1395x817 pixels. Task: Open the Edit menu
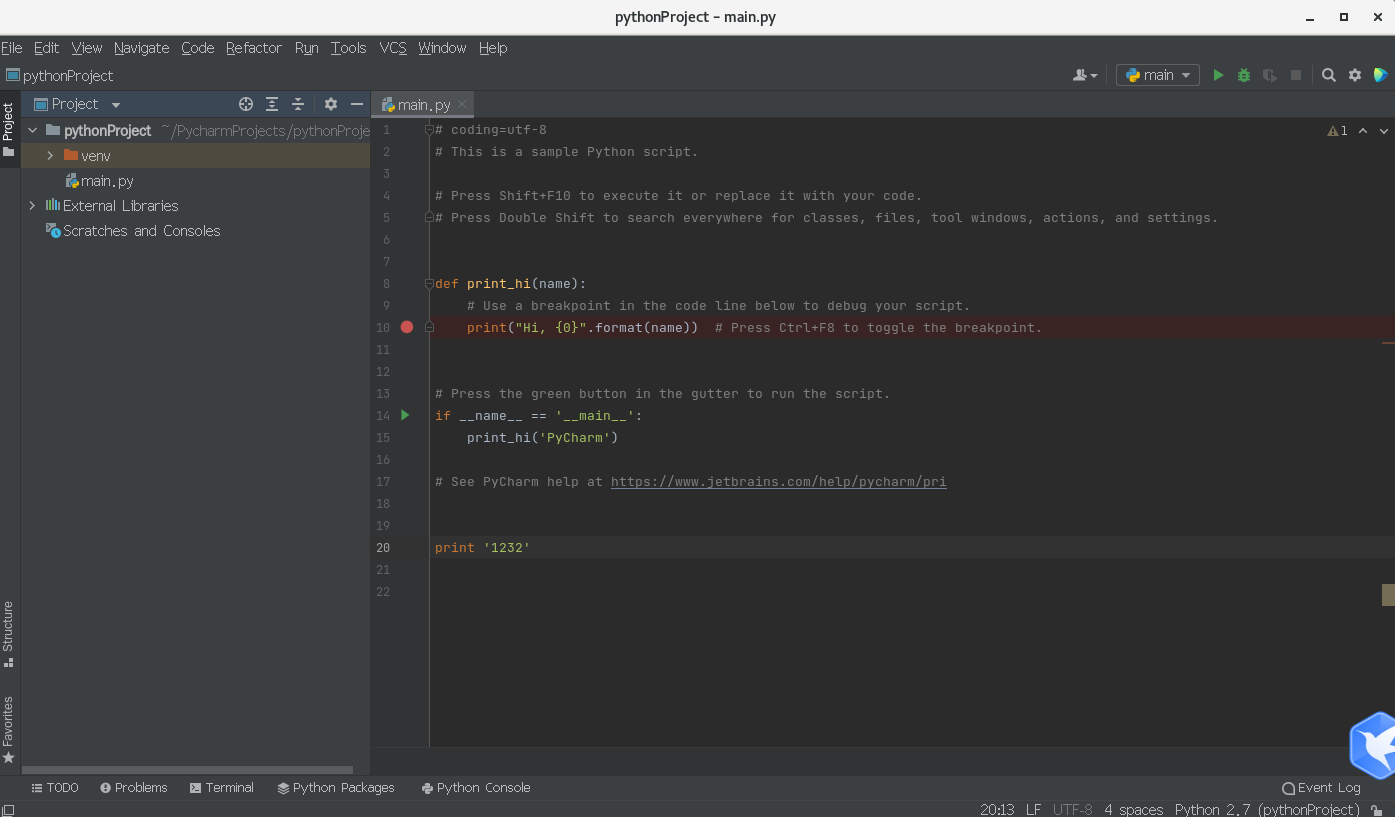pos(46,48)
